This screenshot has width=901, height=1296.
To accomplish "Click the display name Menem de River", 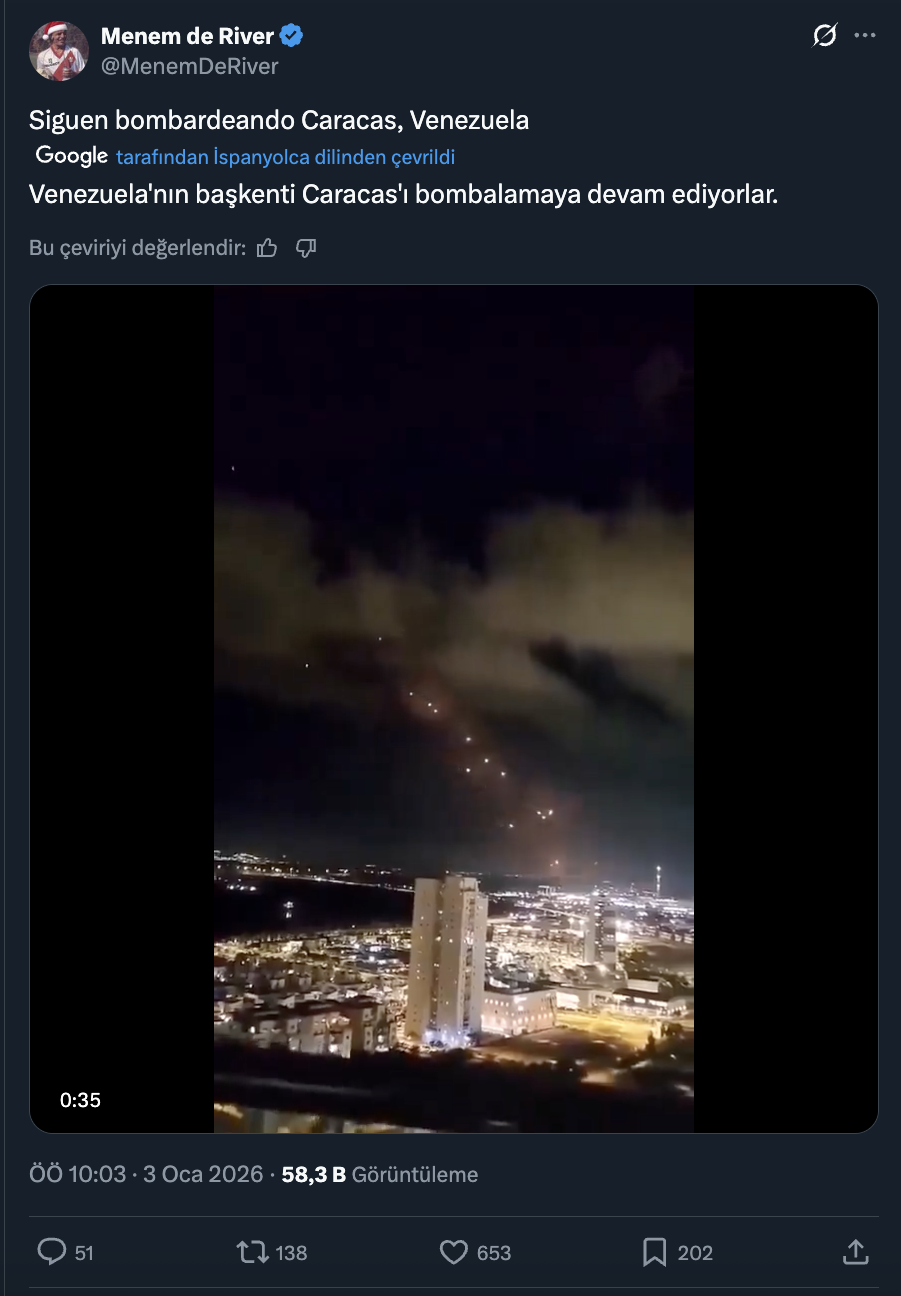I will (187, 37).
